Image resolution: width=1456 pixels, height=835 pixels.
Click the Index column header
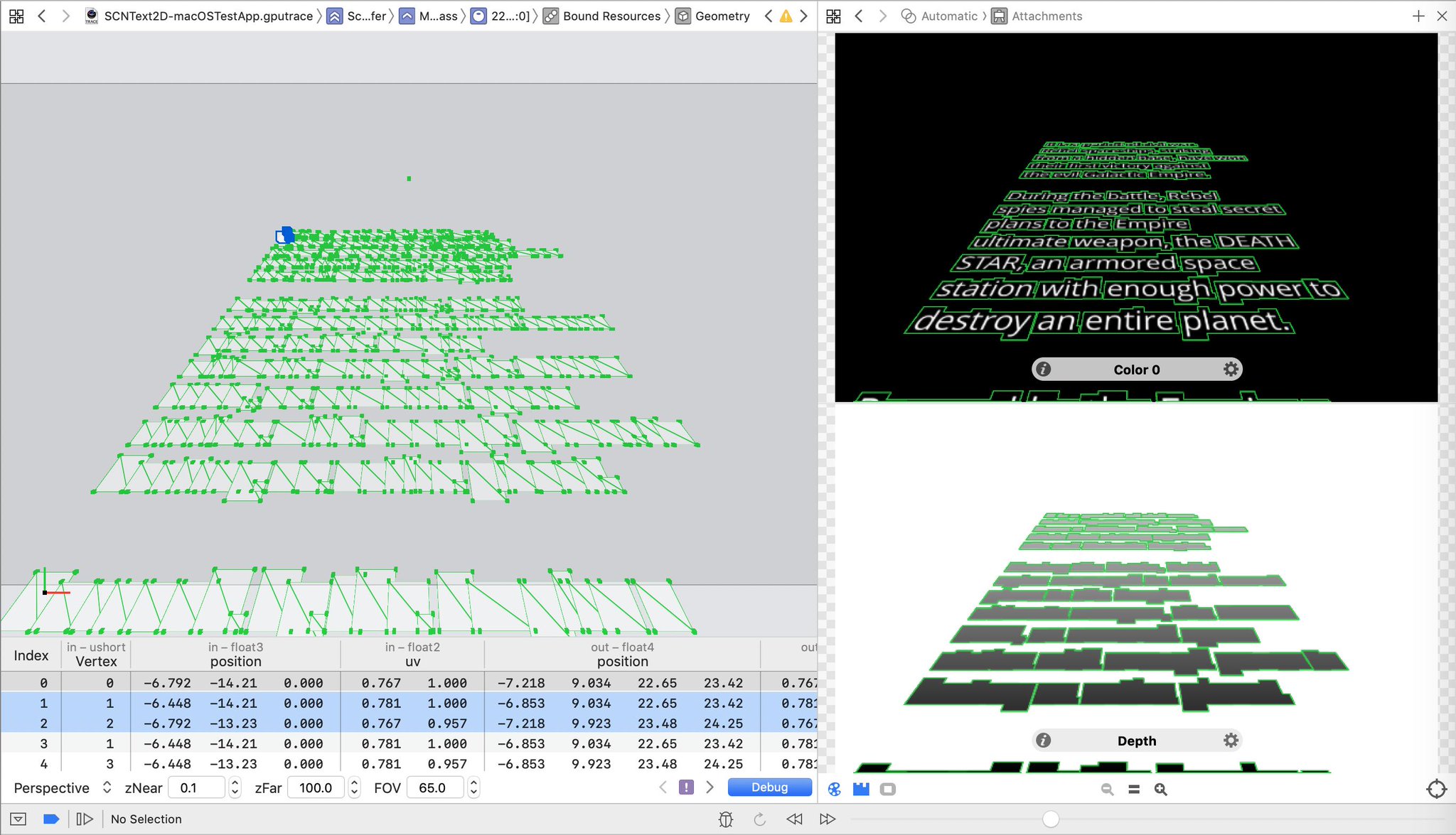(31, 654)
